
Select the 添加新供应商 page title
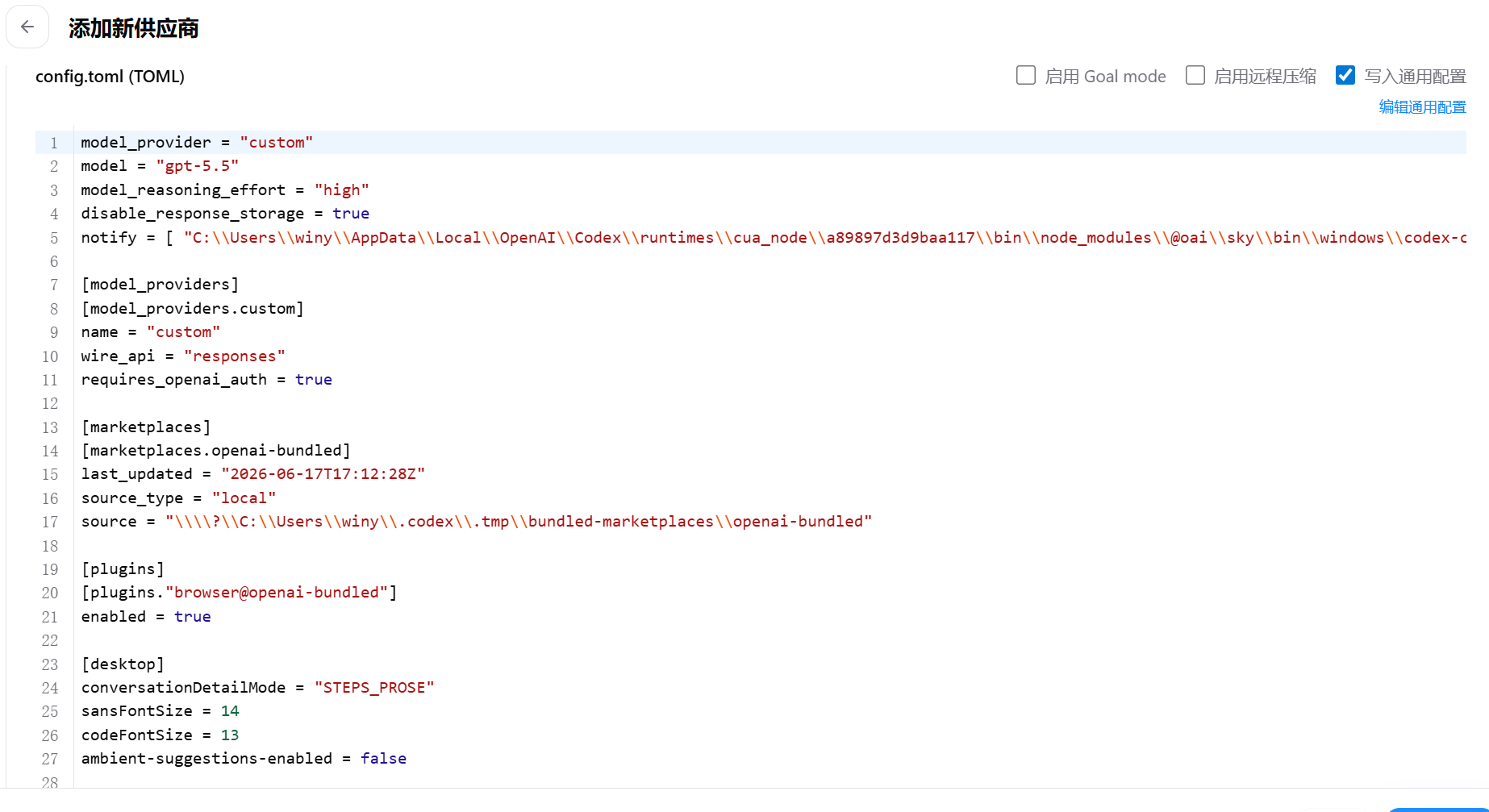click(134, 28)
